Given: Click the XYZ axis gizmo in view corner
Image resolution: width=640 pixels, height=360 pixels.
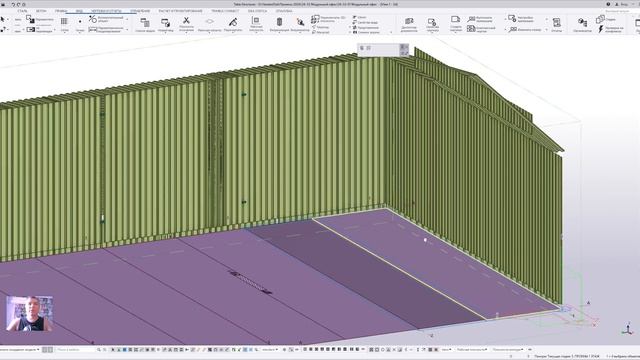Looking at the screenshot, I should pyautogui.click(x=628, y=329).
